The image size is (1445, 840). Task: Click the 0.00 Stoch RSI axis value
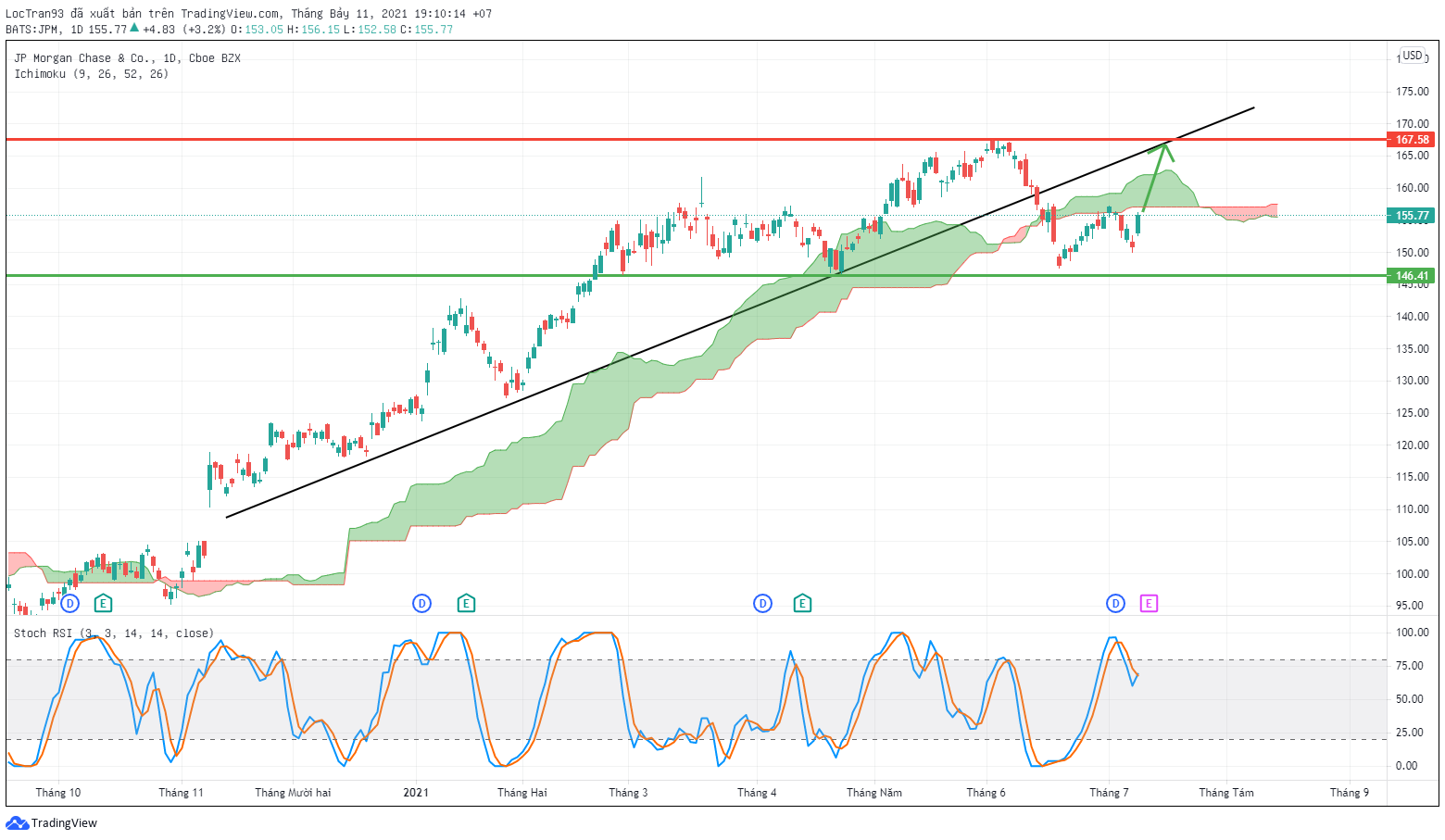1407,766
